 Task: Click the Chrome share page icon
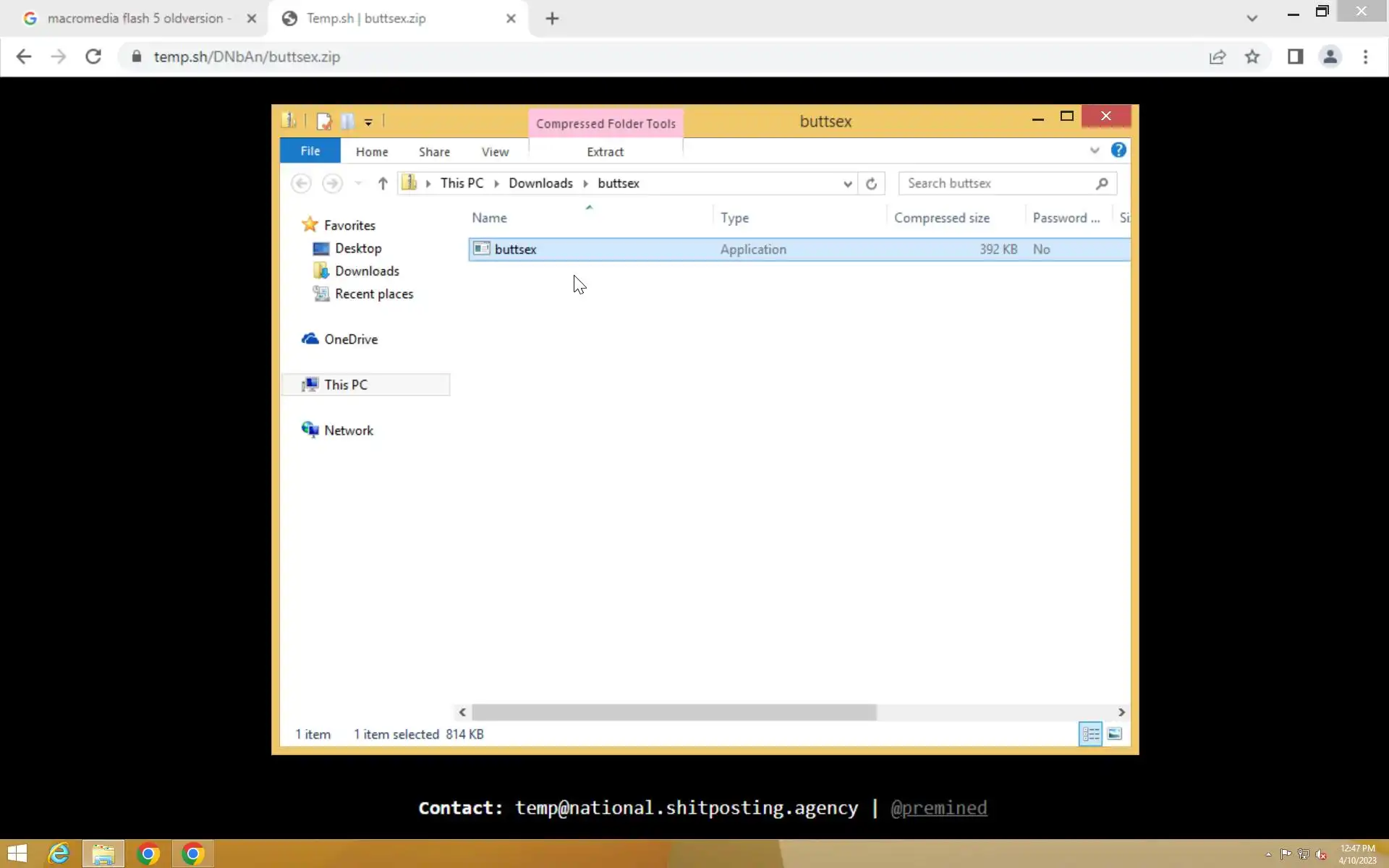1218,57
